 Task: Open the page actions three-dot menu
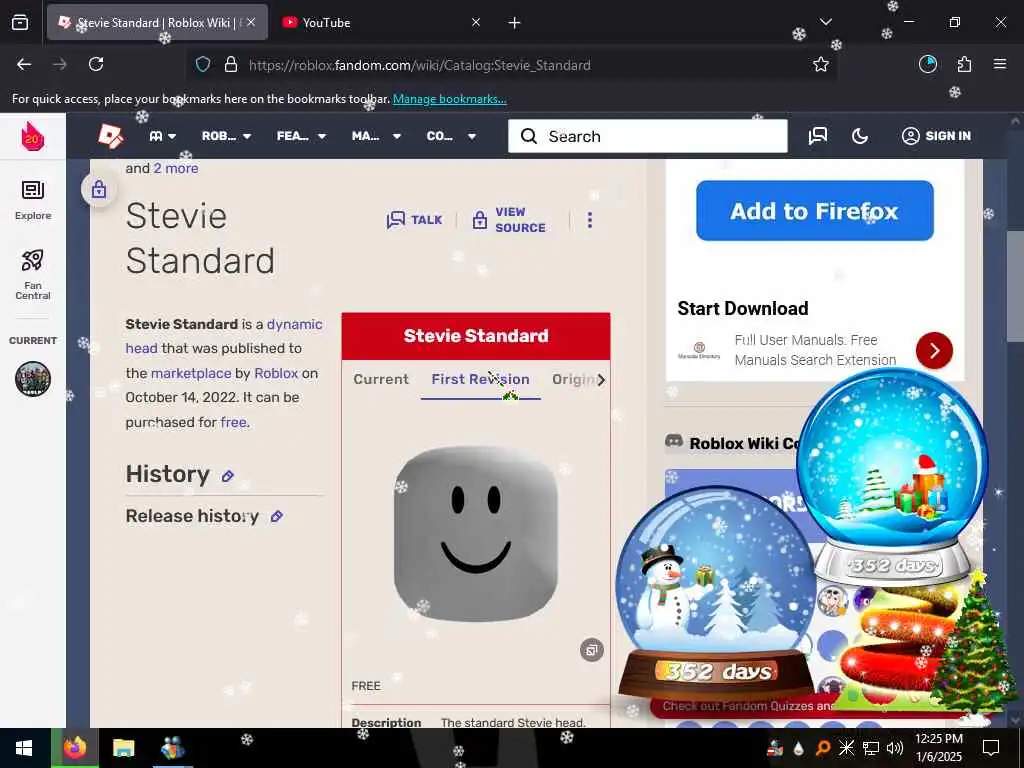point(590,220)
